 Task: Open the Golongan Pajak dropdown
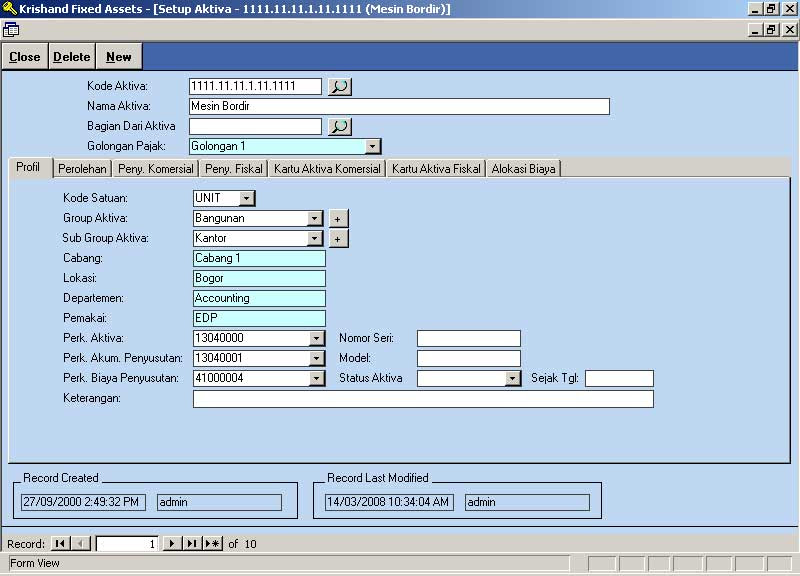pyautogui.click(x=372, y=146)
